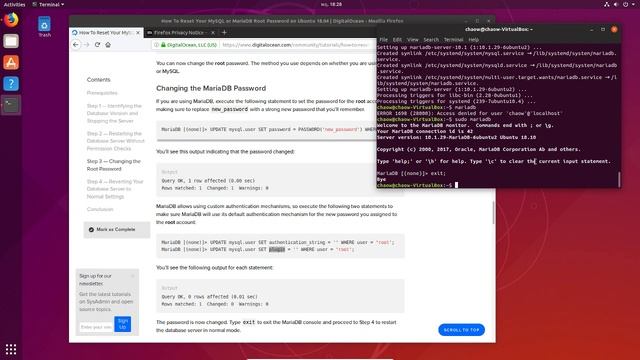Image resolution: width=640 pixels, height=360 pixels.
Task: Open the terminal Edit menu
Action: (x=397, y=40)
